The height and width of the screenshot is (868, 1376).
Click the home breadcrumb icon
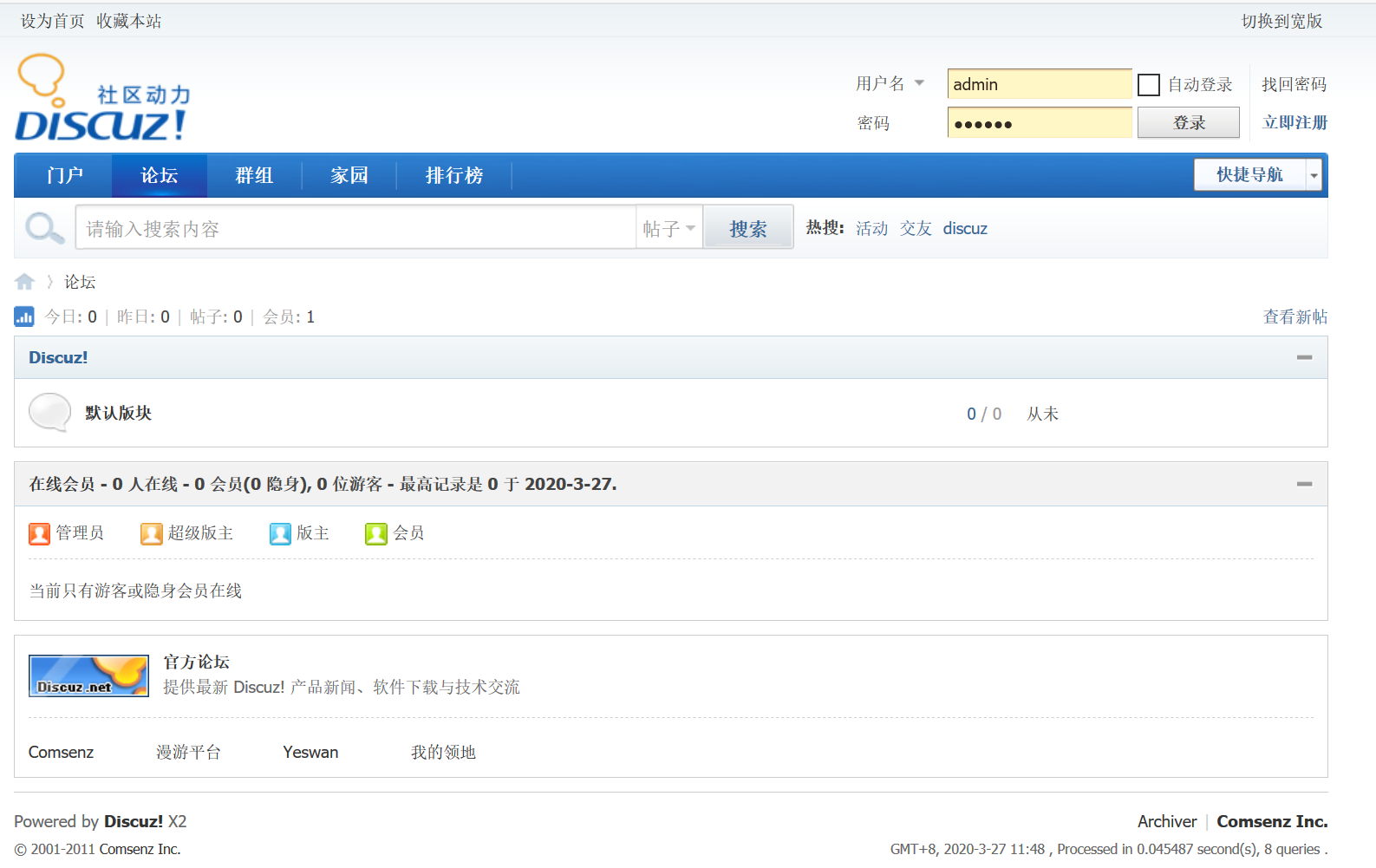pyautogui.click(x=24, y=282)
